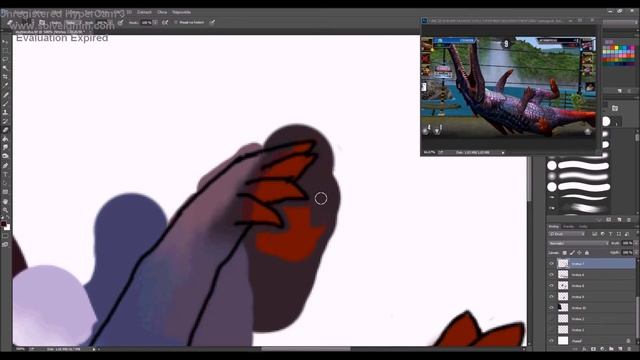640x360 pixels.
Task: Swap foreground and background colors
Action: 8,218
